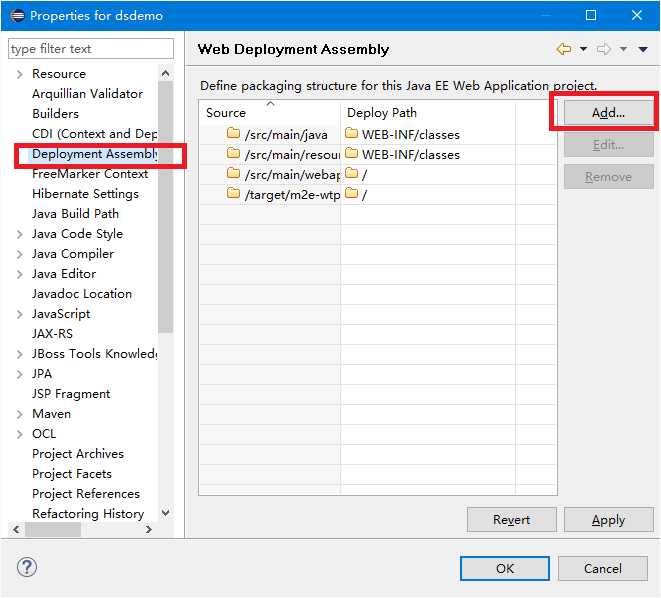The height and width of the screenshot is (598, 661).
Task: Click folder icon beside /target/m2e-wtp source
Action: point(233,193)
